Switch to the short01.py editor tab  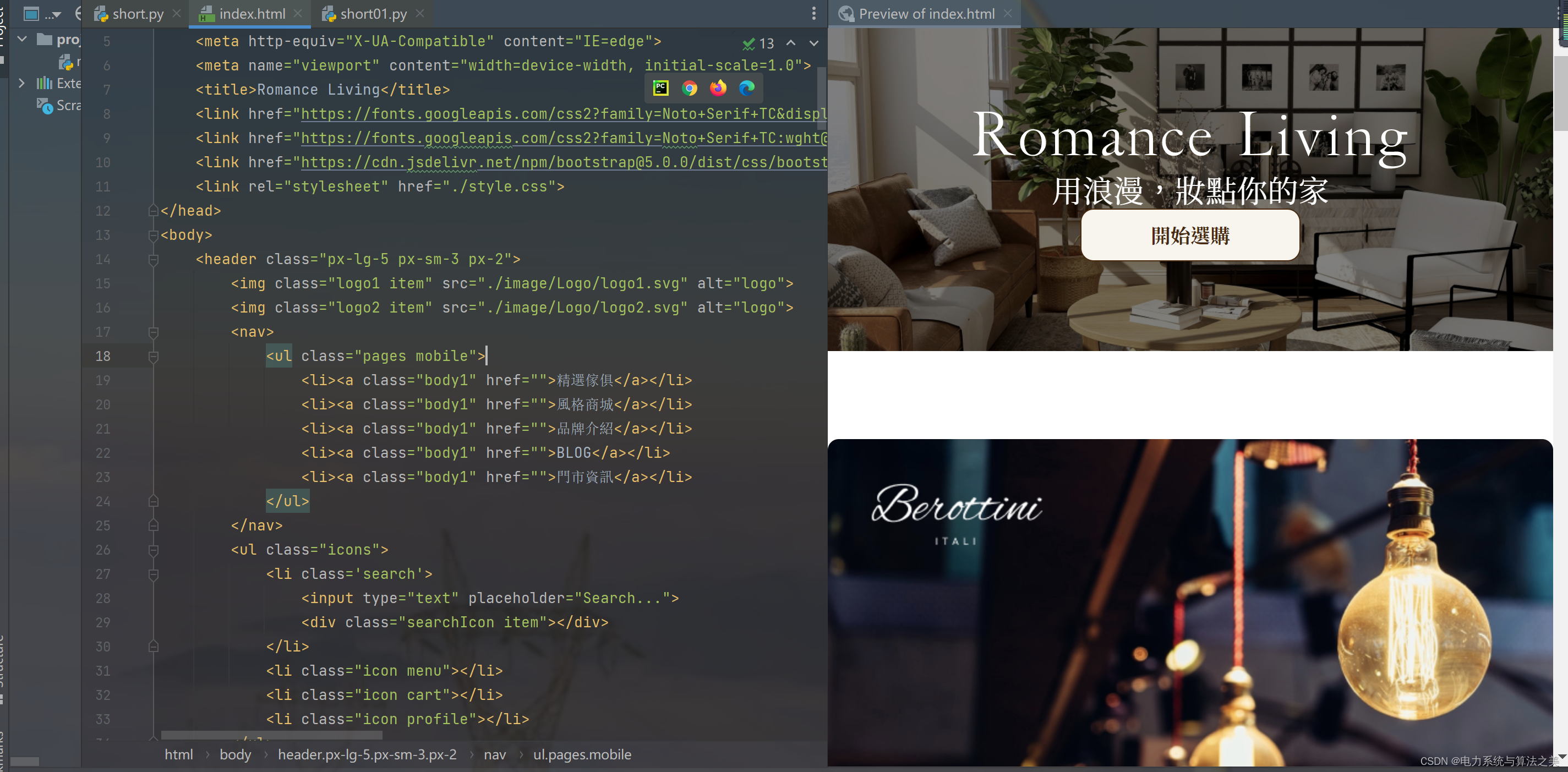click(x=373, y=14)
